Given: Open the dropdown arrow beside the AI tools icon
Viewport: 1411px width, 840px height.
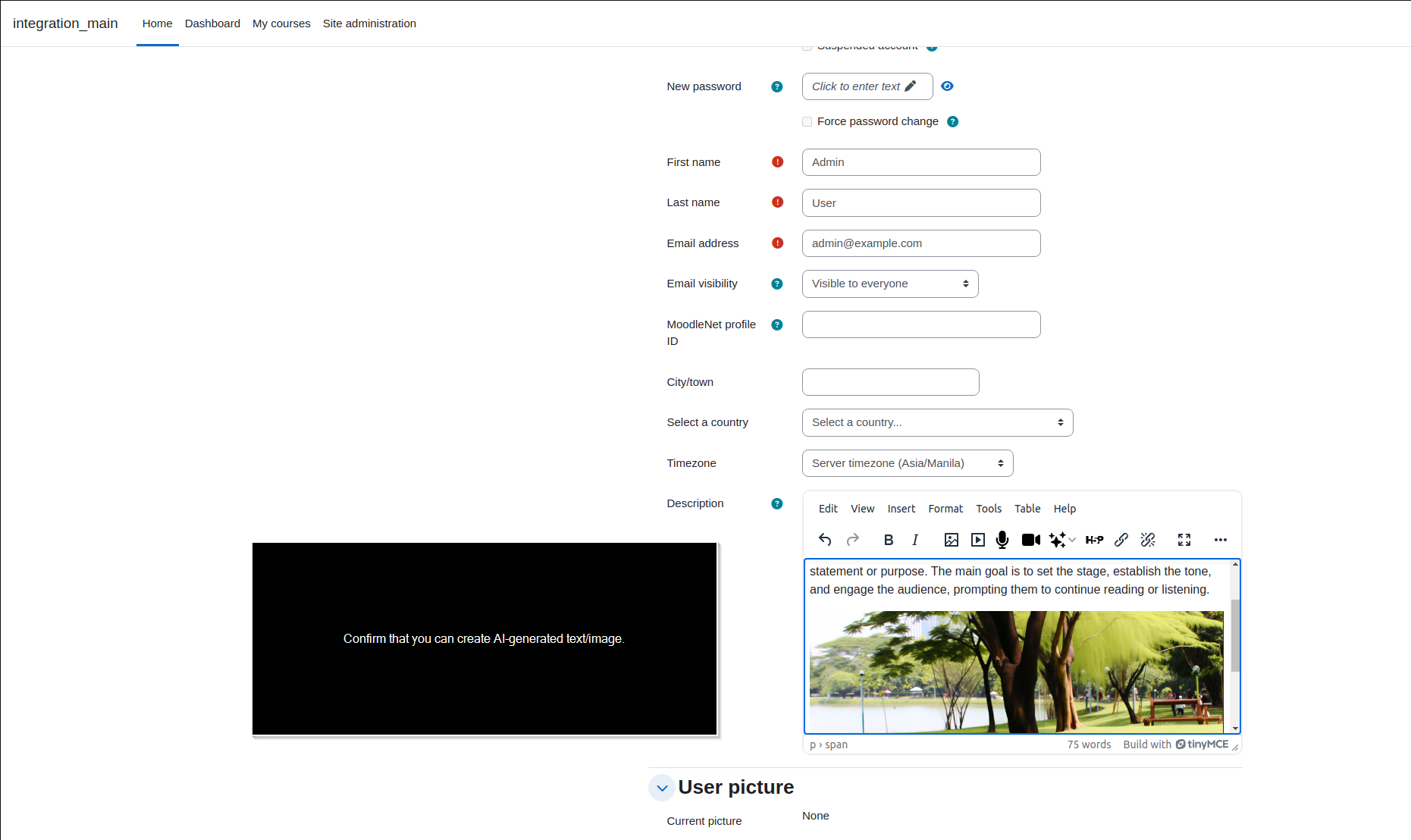Looking at the screenshot, I should (x=1072, y=540).
